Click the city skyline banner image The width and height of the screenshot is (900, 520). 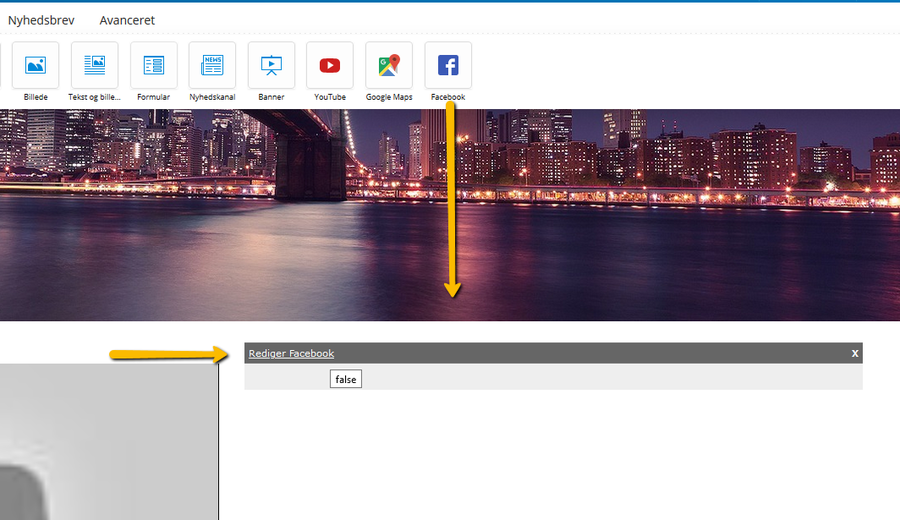450,215
